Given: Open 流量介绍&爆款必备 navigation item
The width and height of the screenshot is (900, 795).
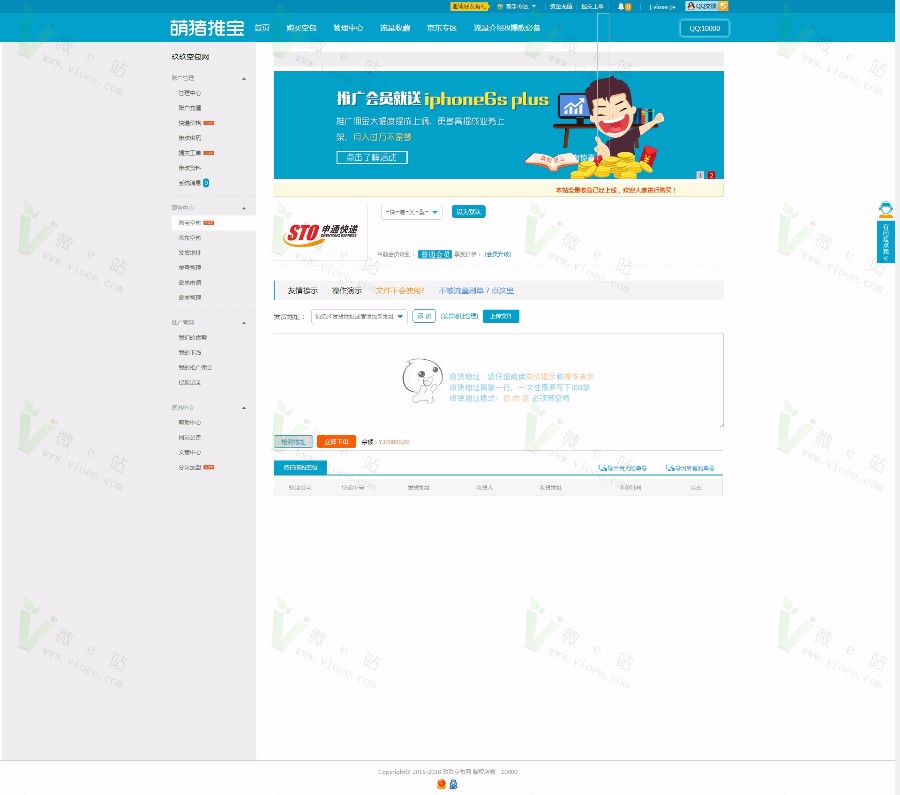Looking at the screenshot, I should click(507, 28).
